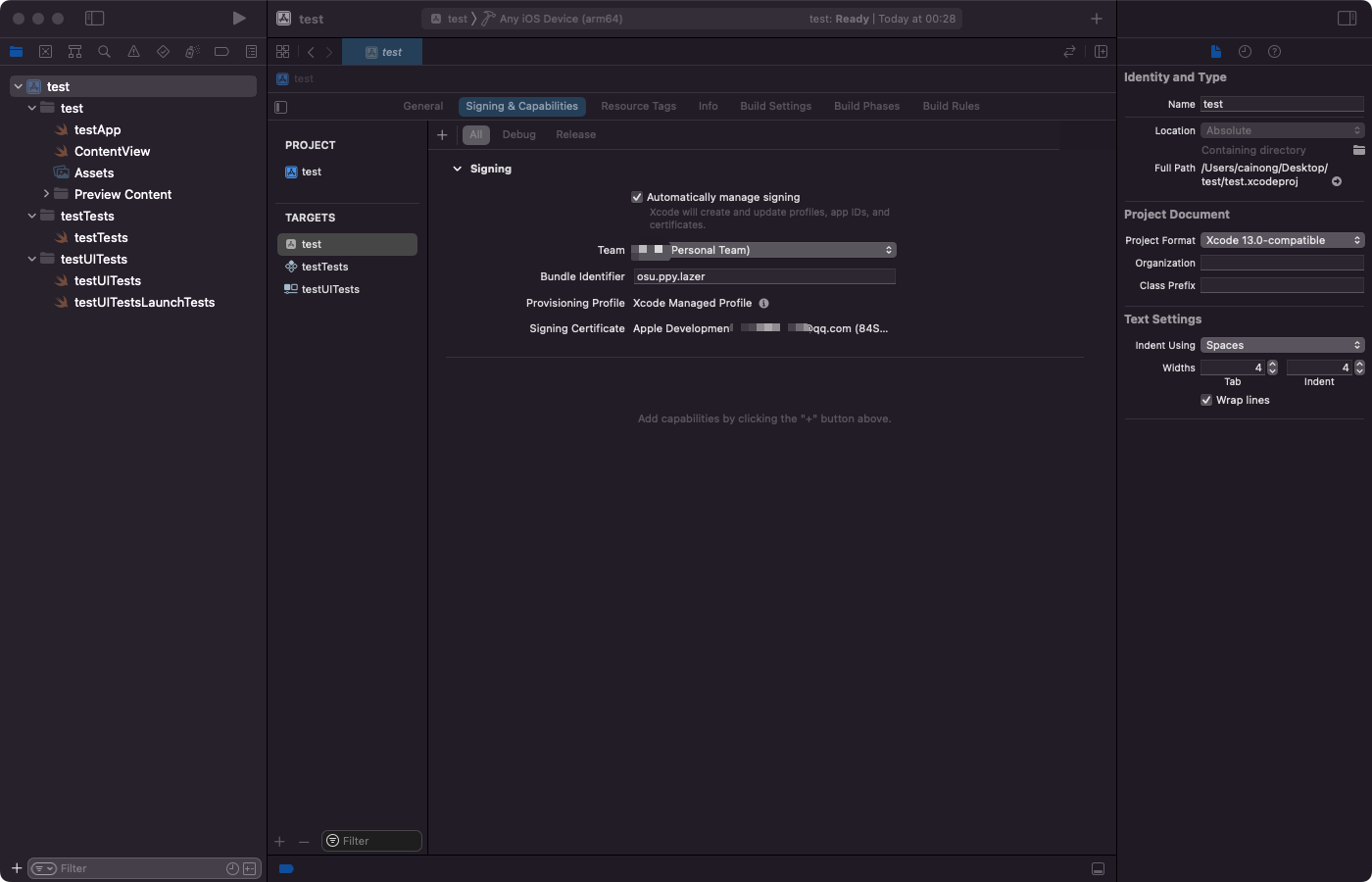Collapse the testUITests group
The height and width of the screenshot is (882, 1372).
[31, 260]
